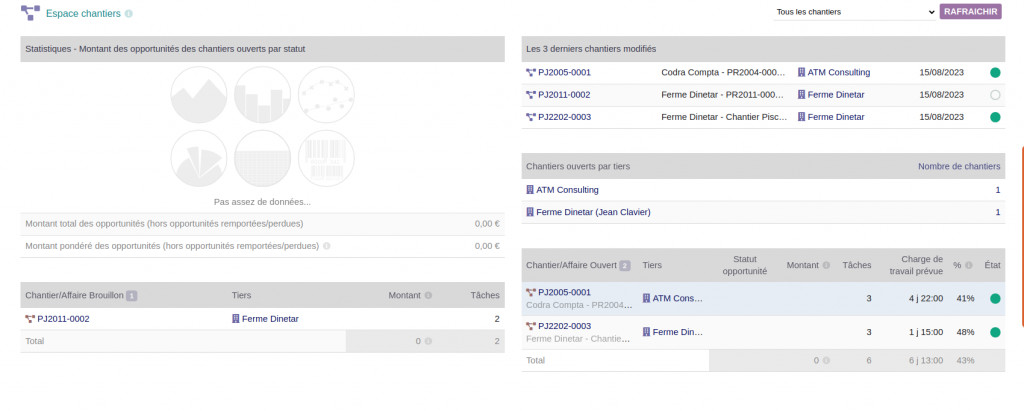Screen dimensions: 1024x411
Task: Open the Tous les chantiers dropdown
Action: tap(853, 12)
